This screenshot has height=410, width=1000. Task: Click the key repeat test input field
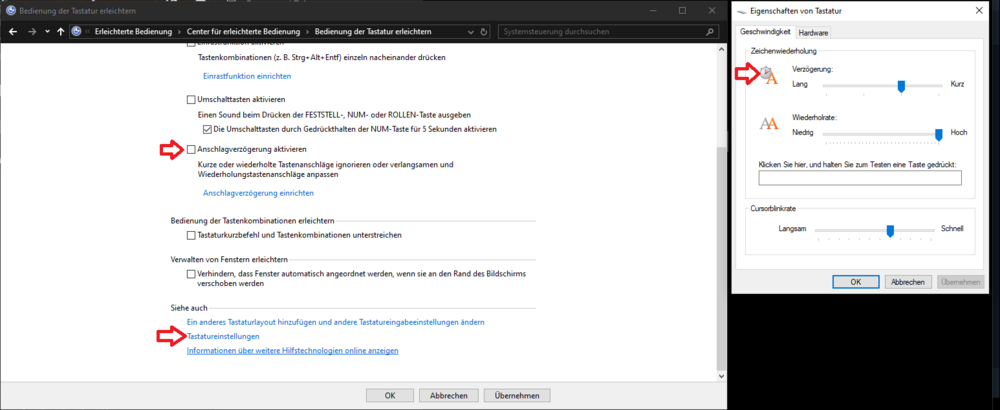tap(859, 178)
